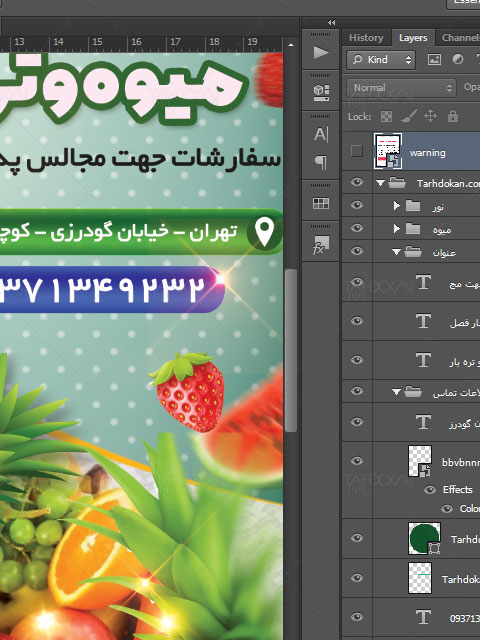The image size is (480, 640).
Task: Hide the میوه group
Action: [x=357, y=228]
